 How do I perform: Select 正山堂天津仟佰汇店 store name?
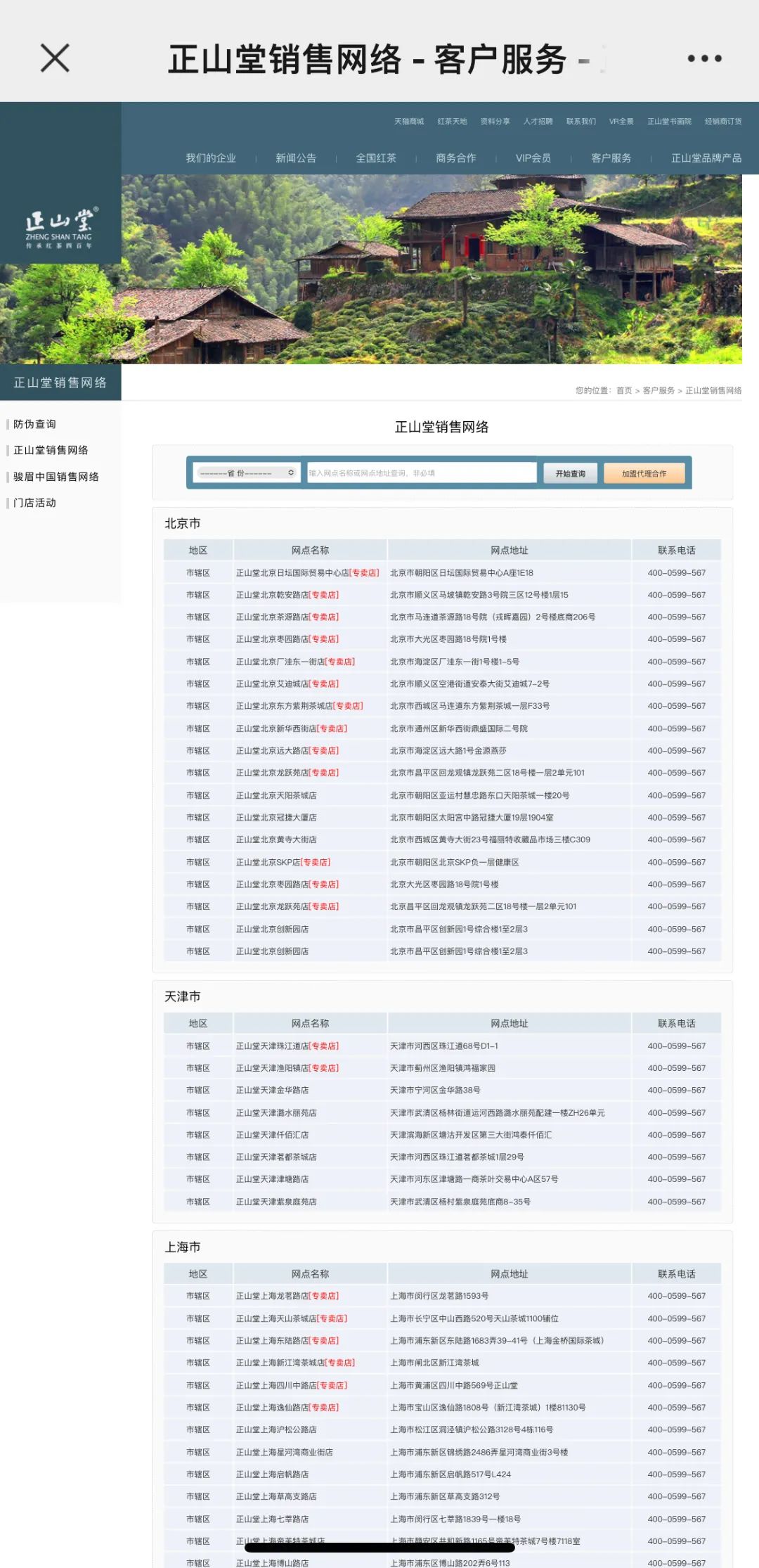pyautogui.click(x=272, y=1135)
